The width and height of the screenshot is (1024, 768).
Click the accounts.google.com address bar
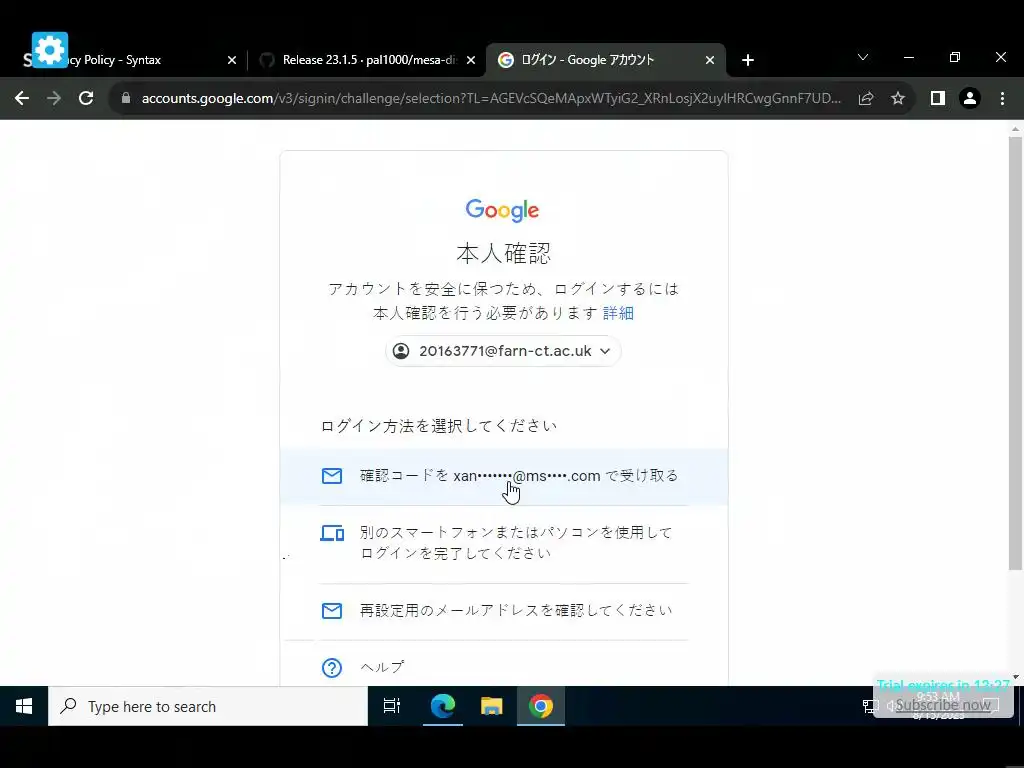[490, 98]
